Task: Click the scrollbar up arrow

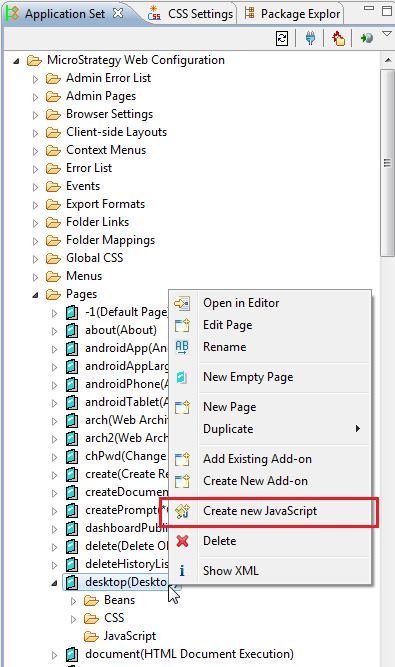Action: [388, 60]
